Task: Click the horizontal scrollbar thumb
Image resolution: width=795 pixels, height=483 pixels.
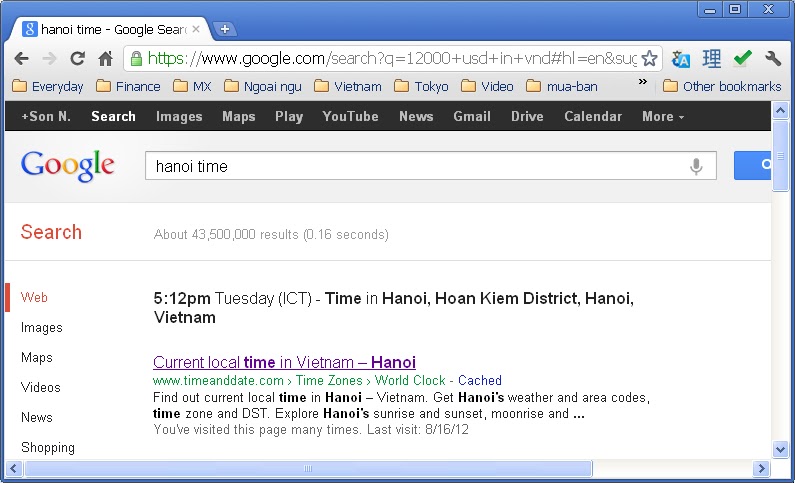Action: (x=308, y=468)
